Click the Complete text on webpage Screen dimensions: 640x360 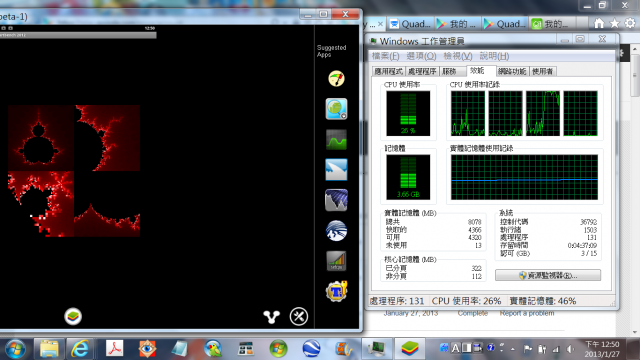click(473, 313)
